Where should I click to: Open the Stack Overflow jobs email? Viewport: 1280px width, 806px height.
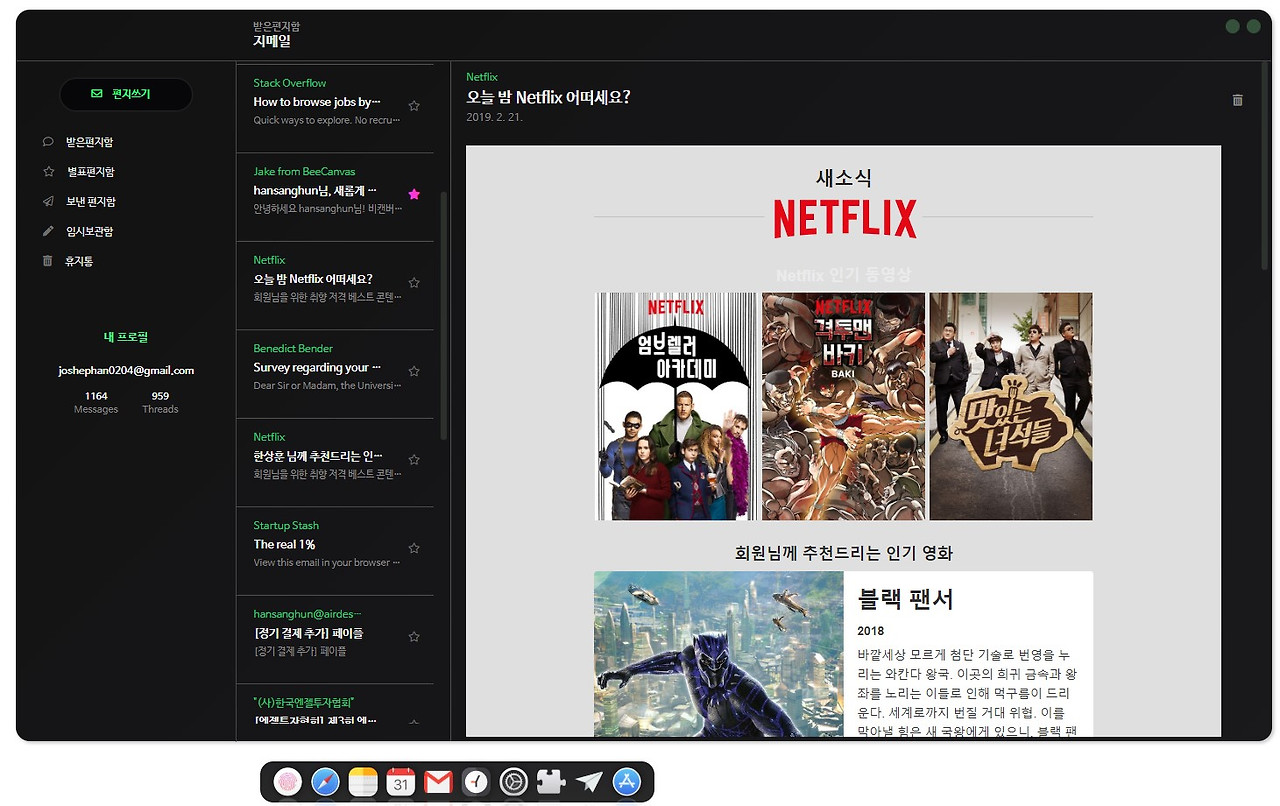[335, 109]
